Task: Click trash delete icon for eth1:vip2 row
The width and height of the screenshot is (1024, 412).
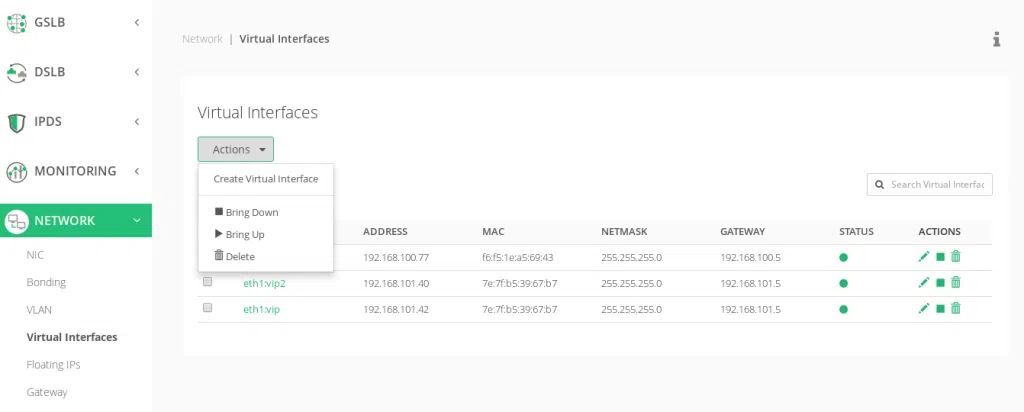Action: click(956, 283)
